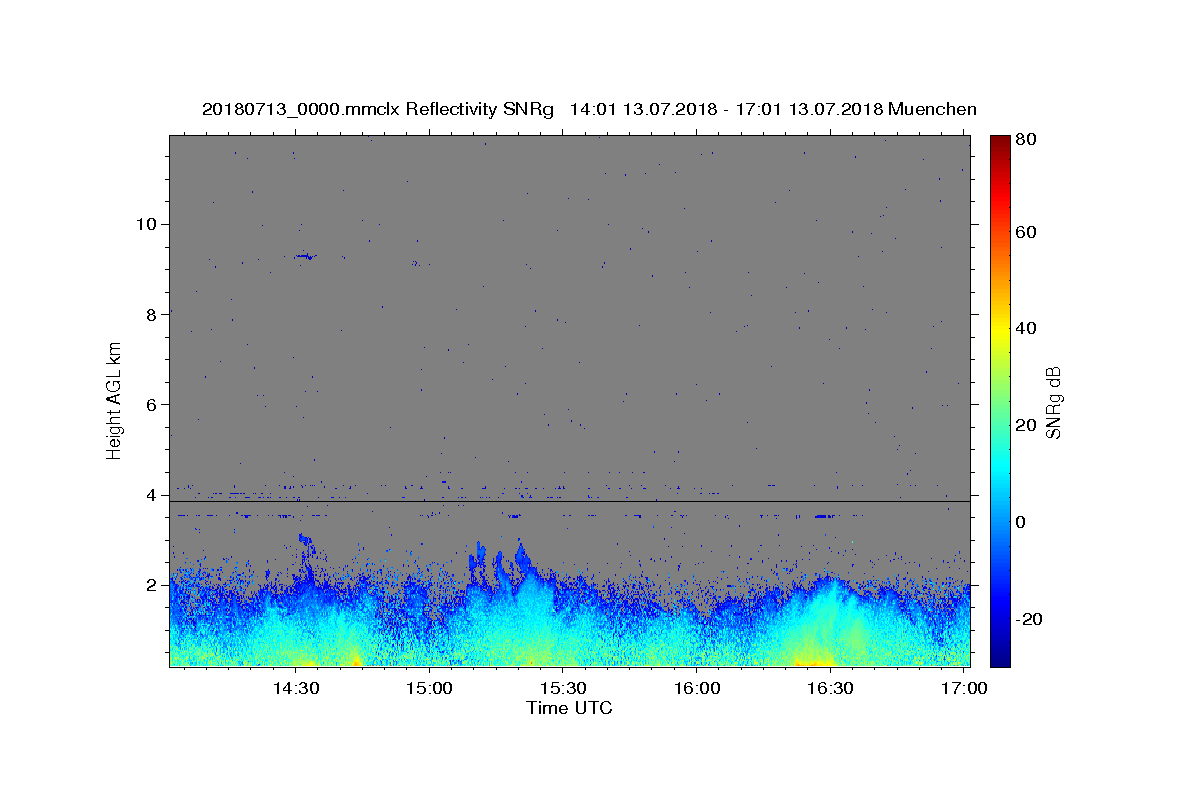Click the 16:30 time tick label
The width and height of the screenshot is (1200, 800).
(830, 688)
